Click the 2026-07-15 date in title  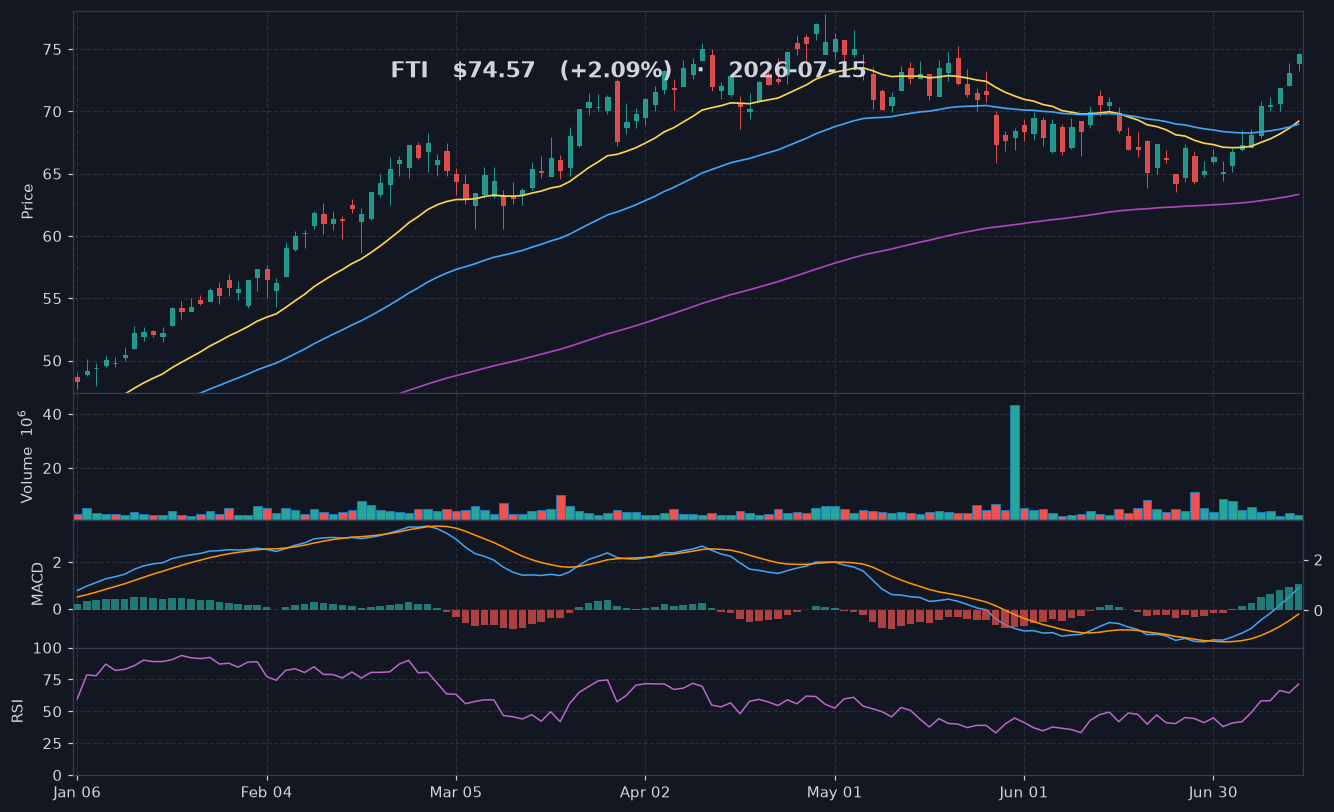pos(797,71)
